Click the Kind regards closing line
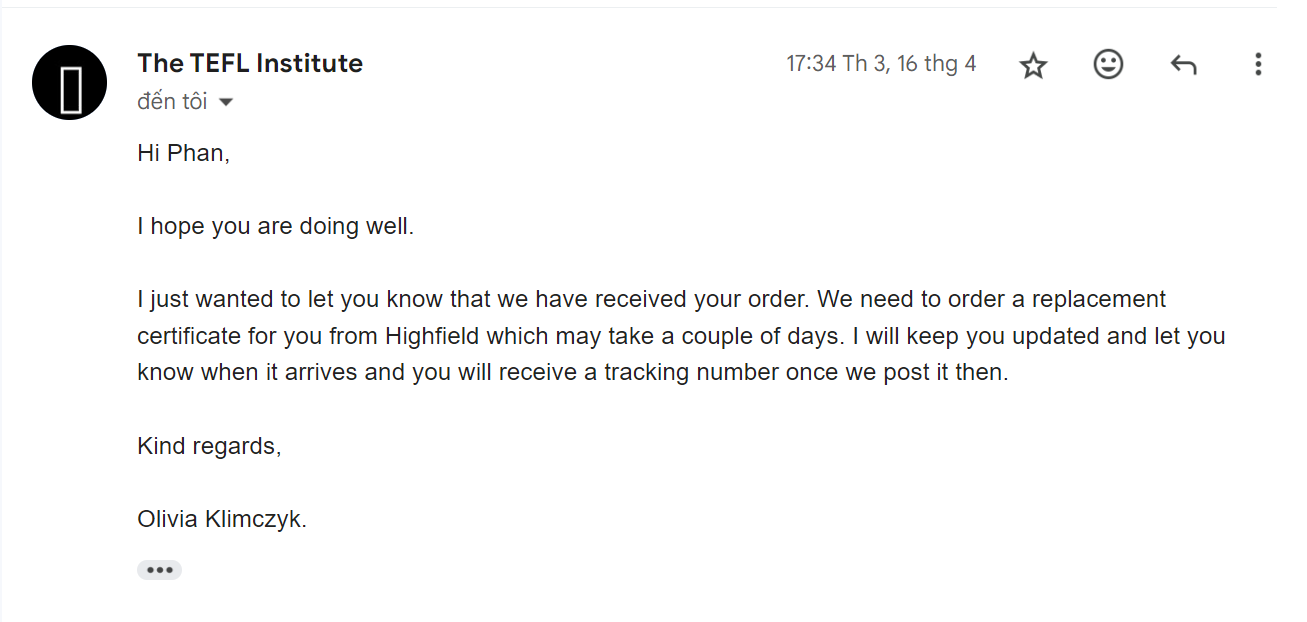Viewport: 1307px width, 622px height. [x=209, y=447]
